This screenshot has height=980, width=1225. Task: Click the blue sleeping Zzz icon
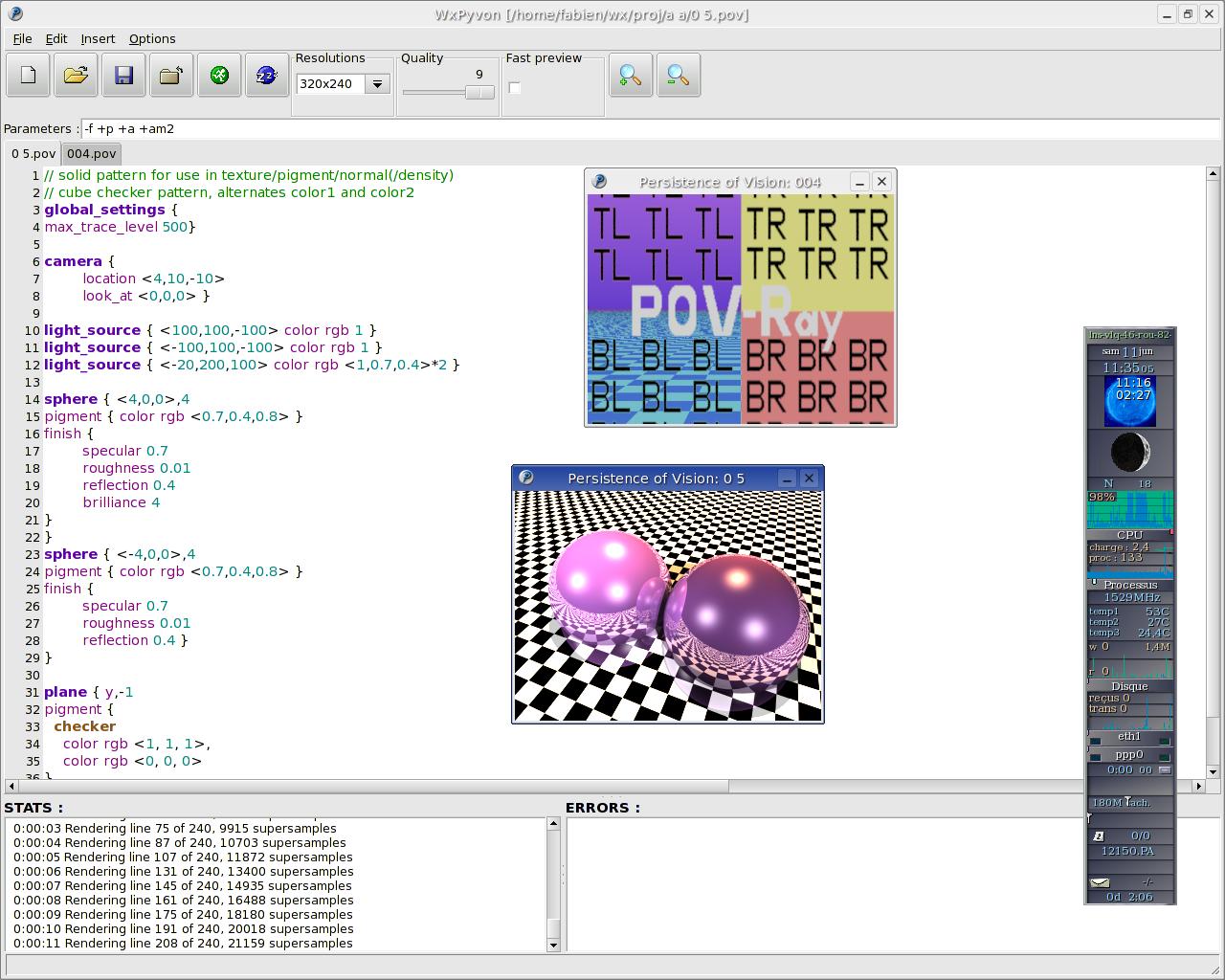pos(267,76)
